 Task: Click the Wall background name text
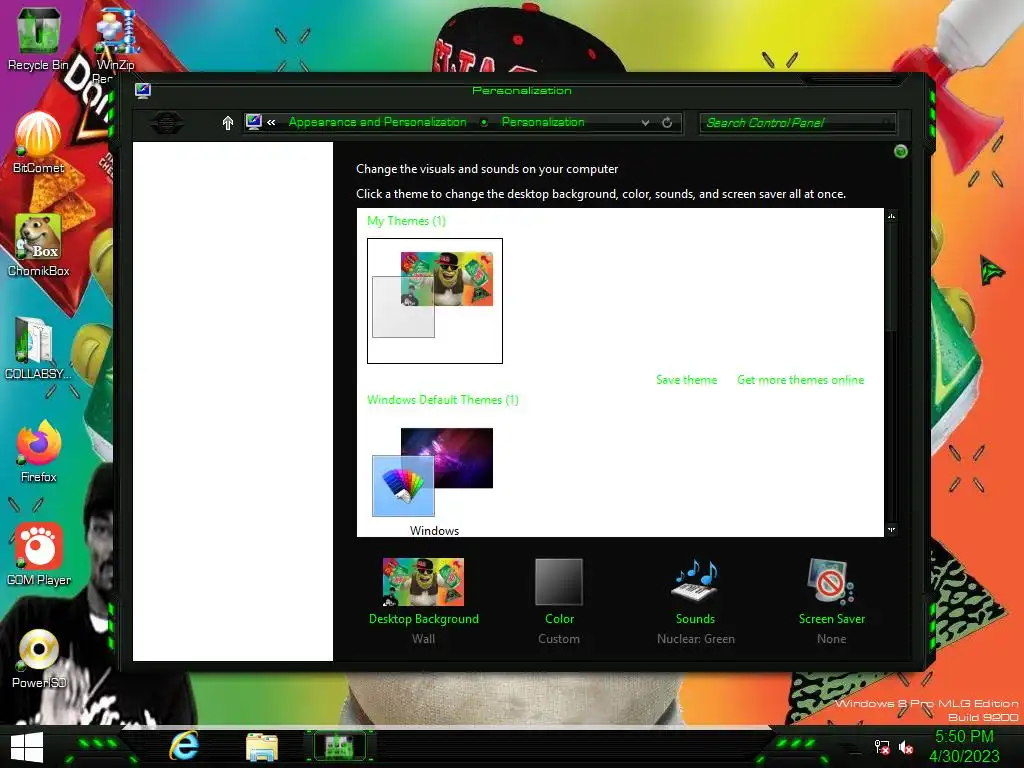(423, 639)
